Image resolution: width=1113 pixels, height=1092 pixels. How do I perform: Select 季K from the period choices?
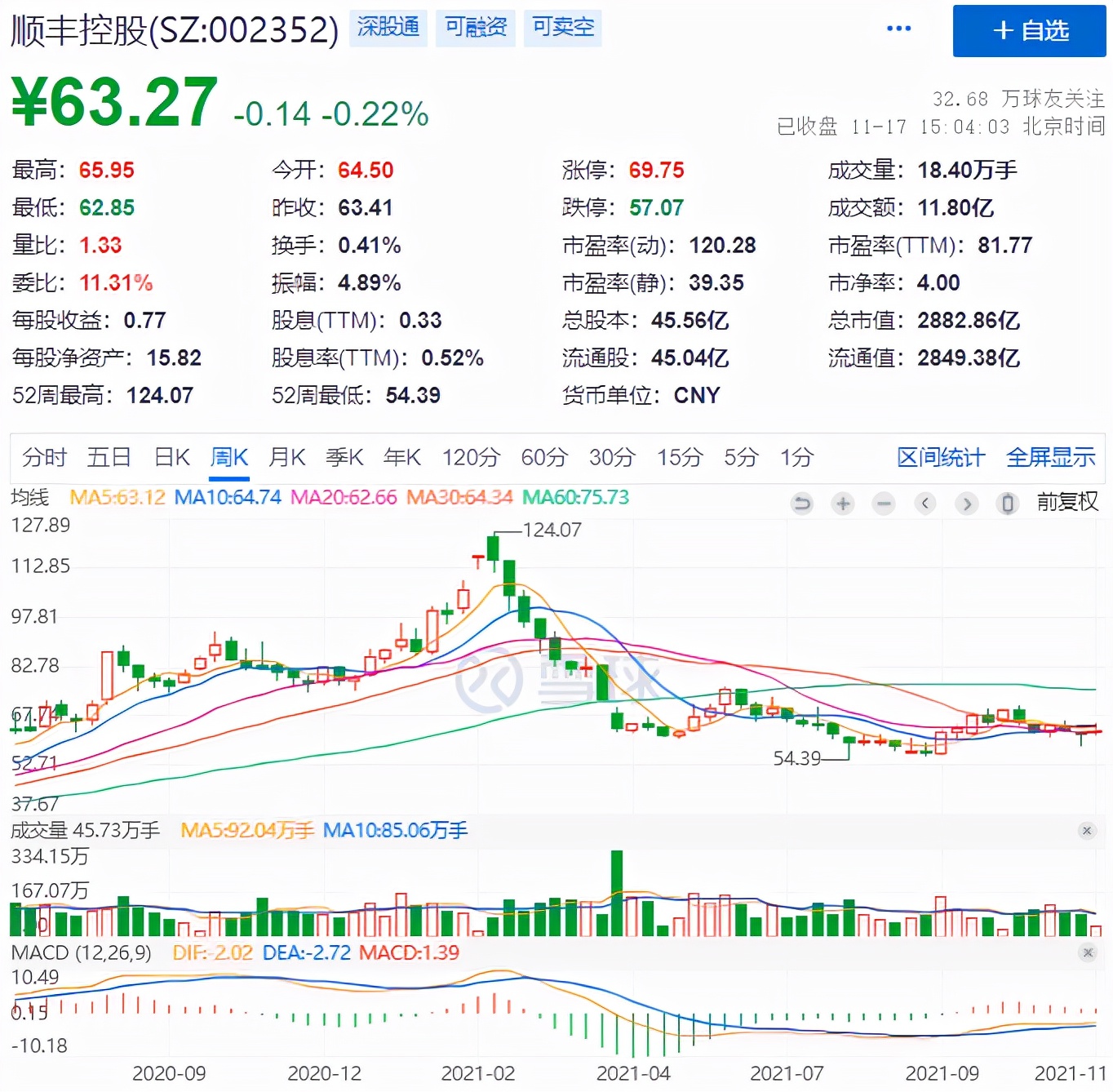[x=344, y=458]
